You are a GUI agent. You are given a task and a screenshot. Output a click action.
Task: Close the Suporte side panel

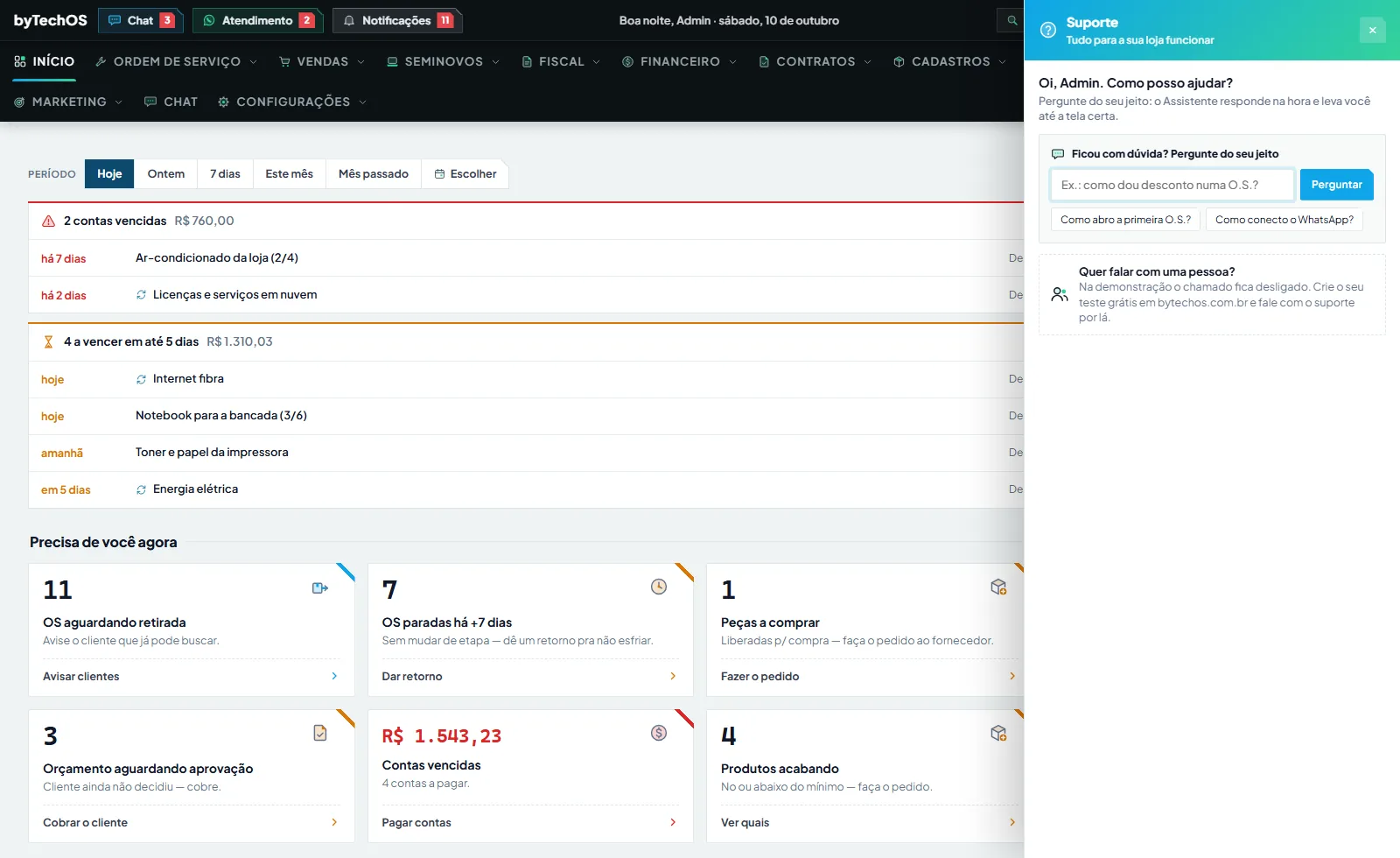(x=1372, y=30)
